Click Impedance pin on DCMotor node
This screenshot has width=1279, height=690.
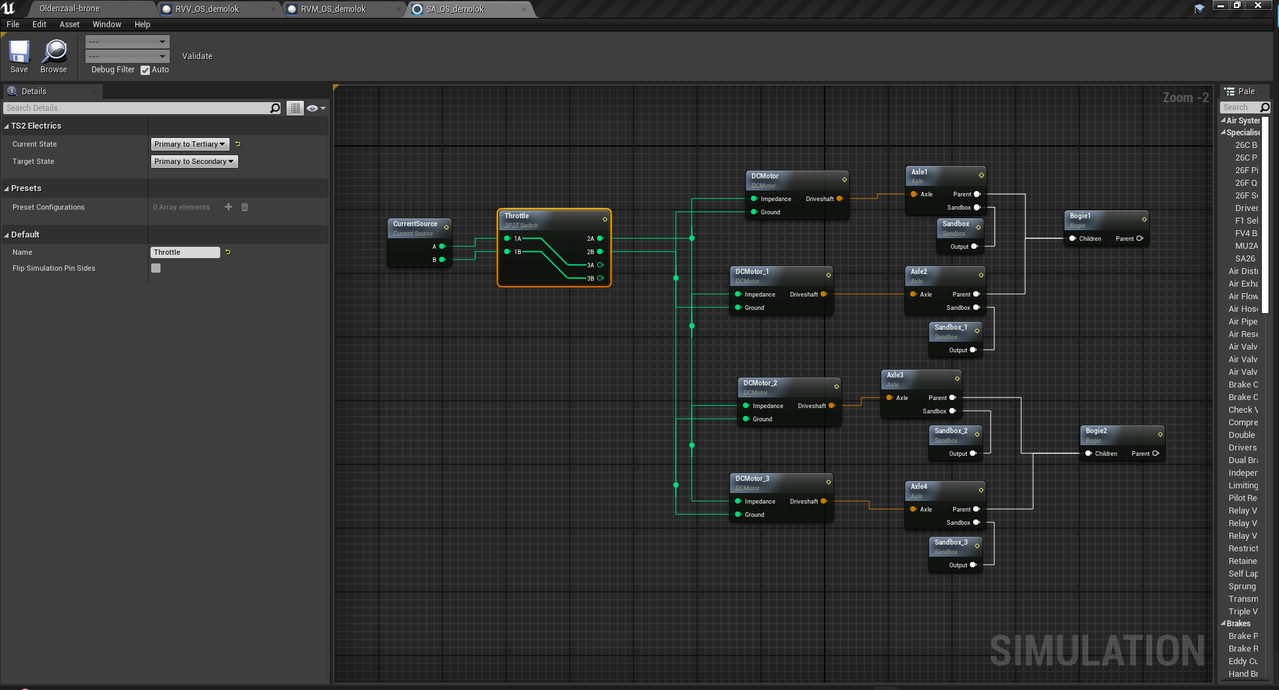coord(753,199)
